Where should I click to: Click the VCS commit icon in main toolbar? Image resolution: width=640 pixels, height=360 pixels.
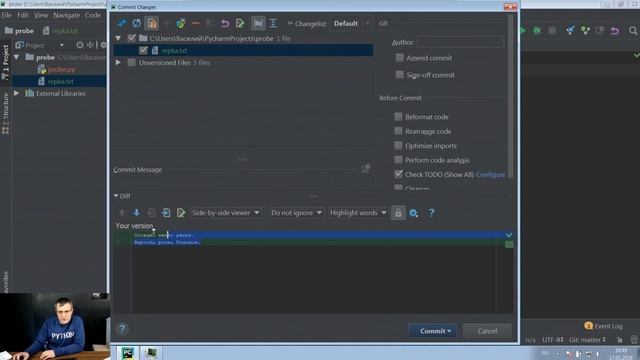pyautogui.click(x=585, y=31)
